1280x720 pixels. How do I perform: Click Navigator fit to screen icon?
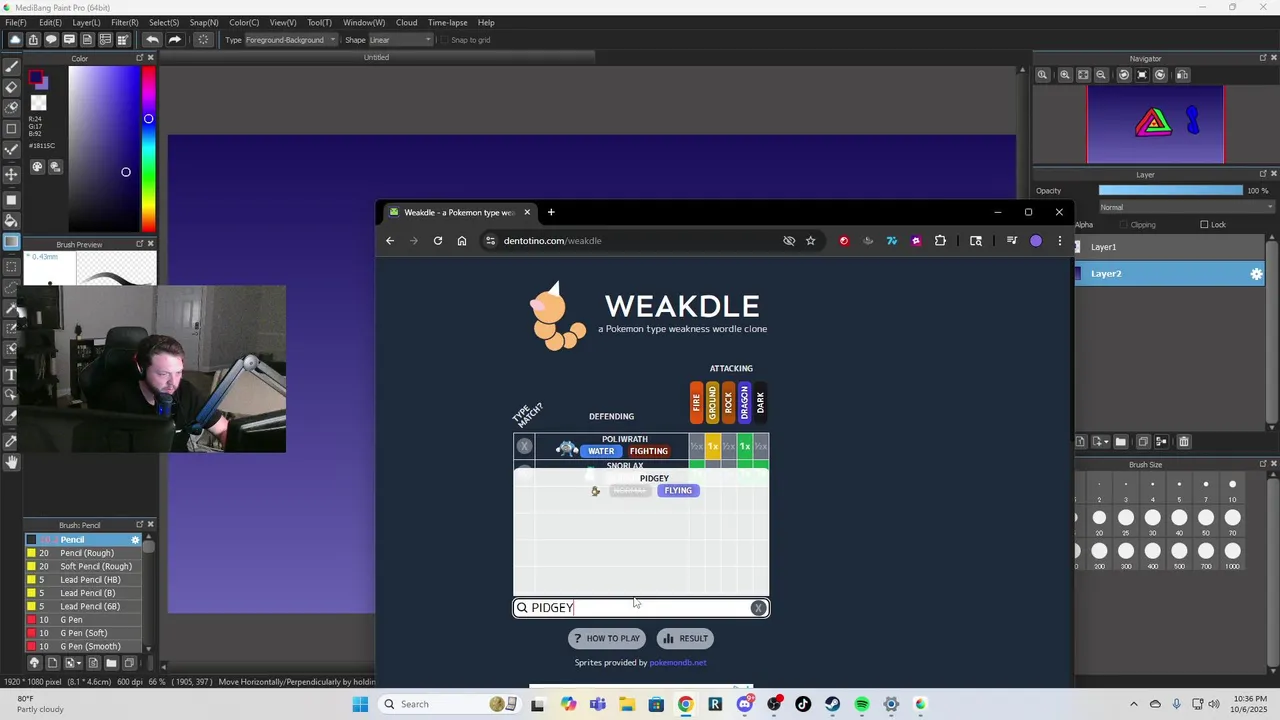(1083, 75)
